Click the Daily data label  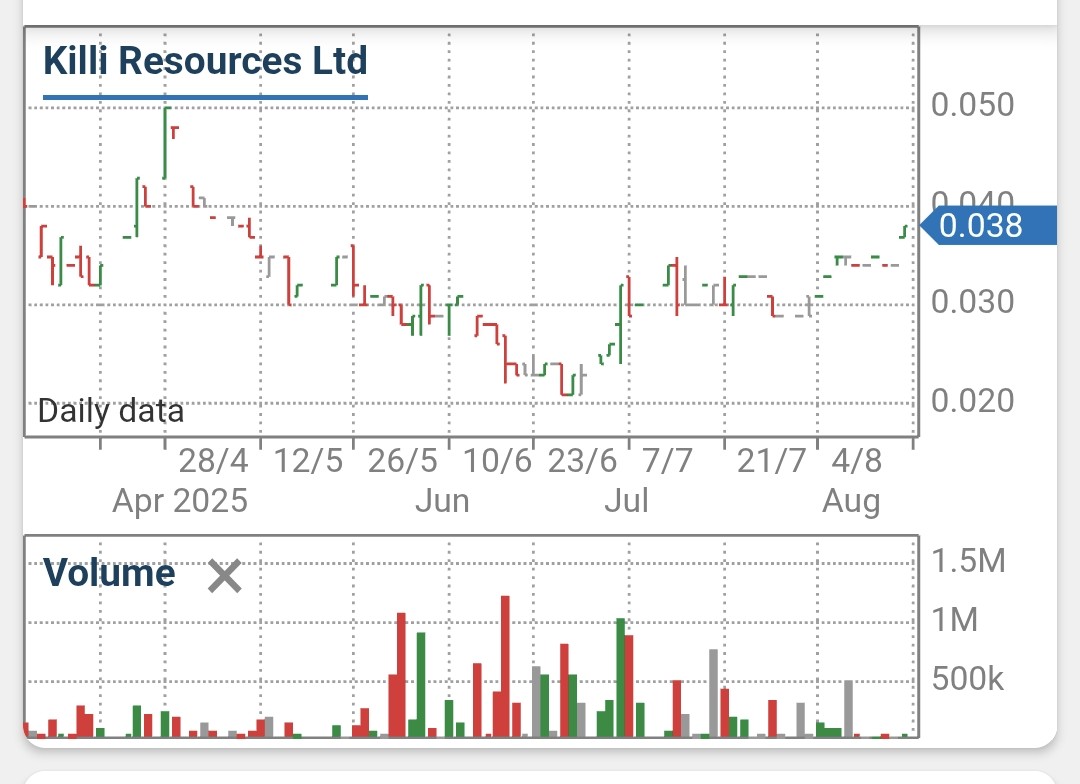(110, 411)
